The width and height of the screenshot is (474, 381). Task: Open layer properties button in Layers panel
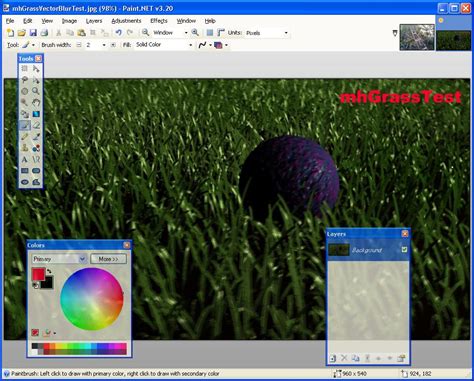(401, 358)
